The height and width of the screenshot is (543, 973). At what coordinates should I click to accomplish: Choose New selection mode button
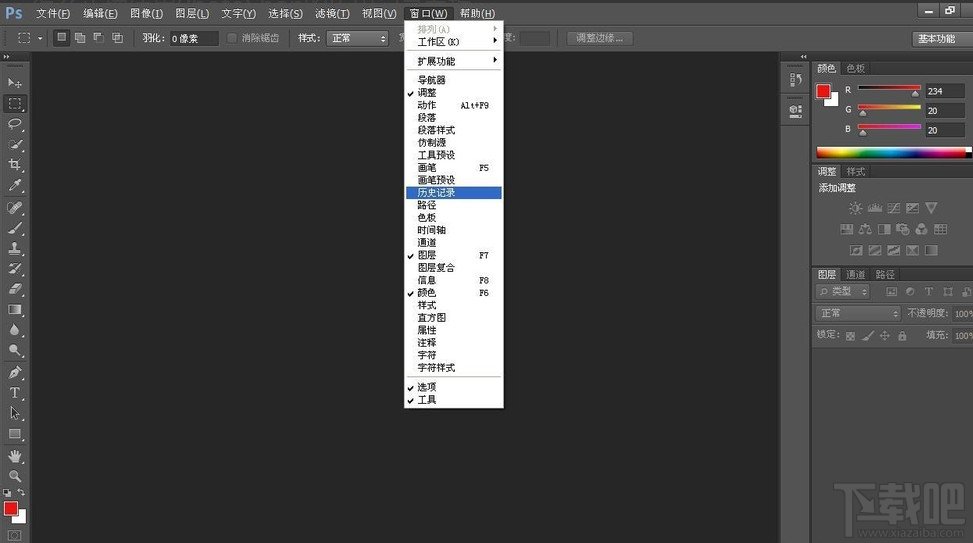click(61, 38)
